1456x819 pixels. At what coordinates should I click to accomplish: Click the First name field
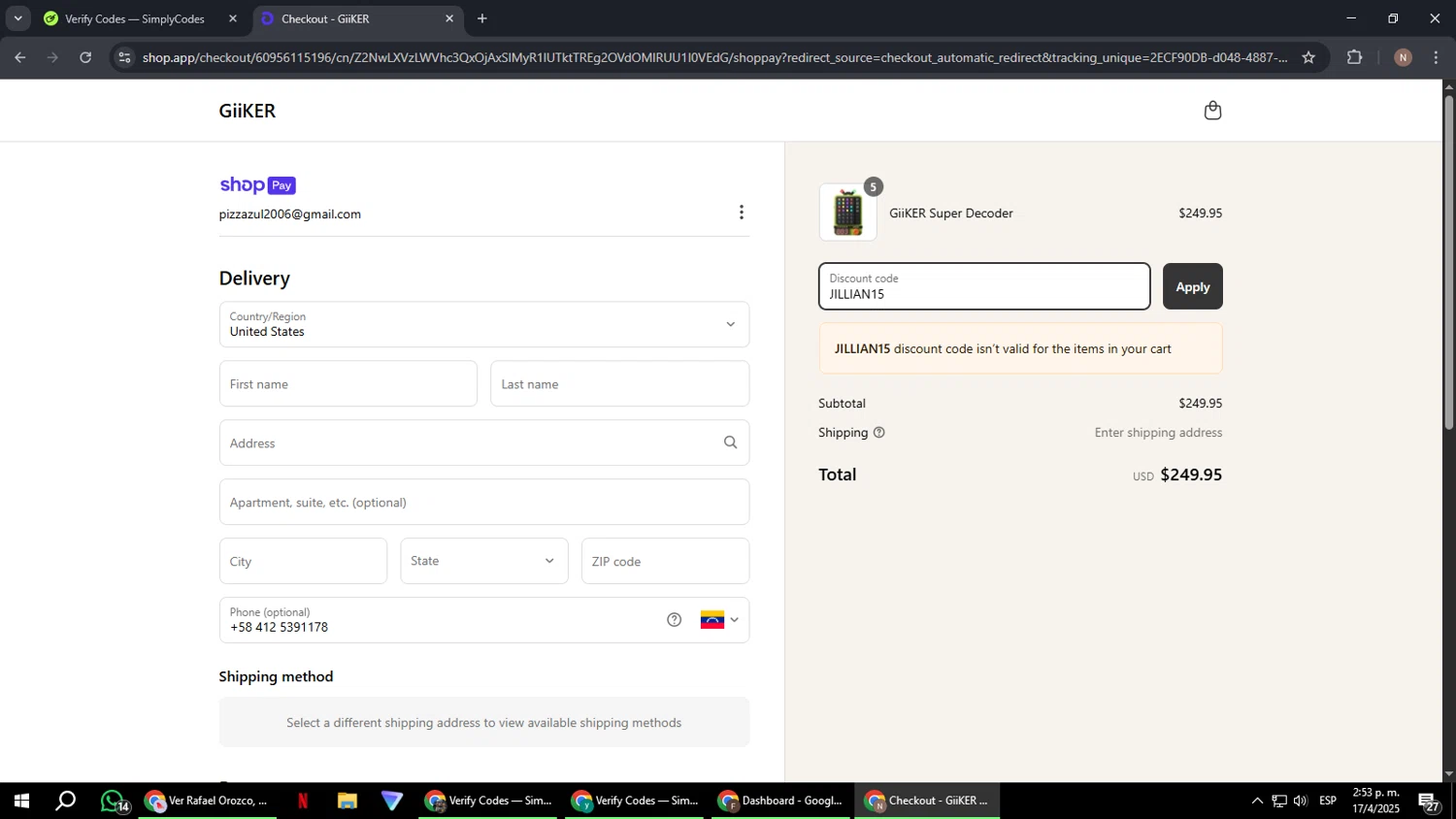coord(348,384)
